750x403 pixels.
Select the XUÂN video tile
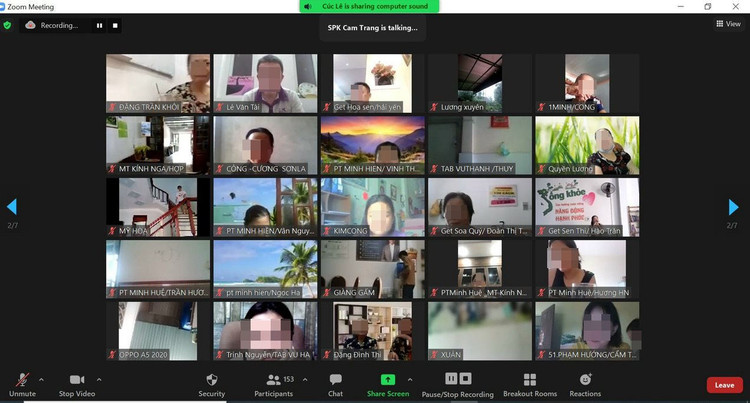[480, 331]
